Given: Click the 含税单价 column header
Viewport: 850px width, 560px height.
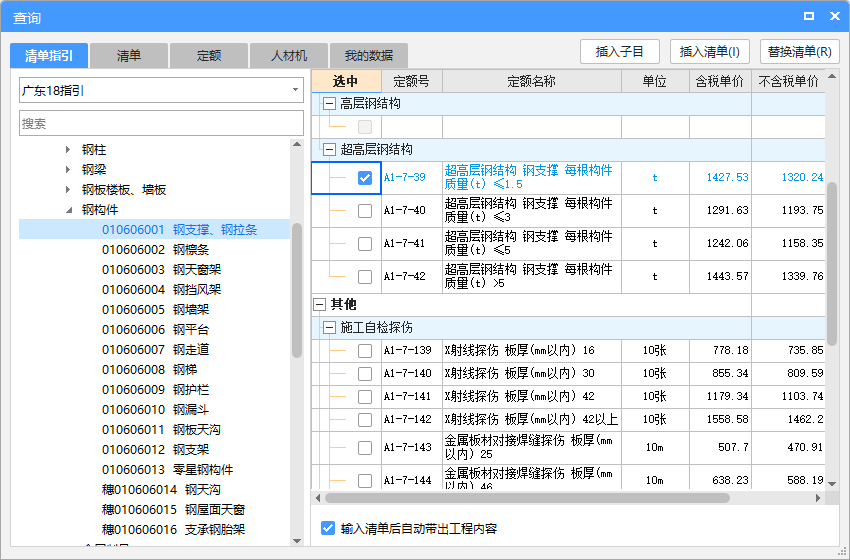Looking at the screenshot, I should pyautogui.click(x=720, y=81).
